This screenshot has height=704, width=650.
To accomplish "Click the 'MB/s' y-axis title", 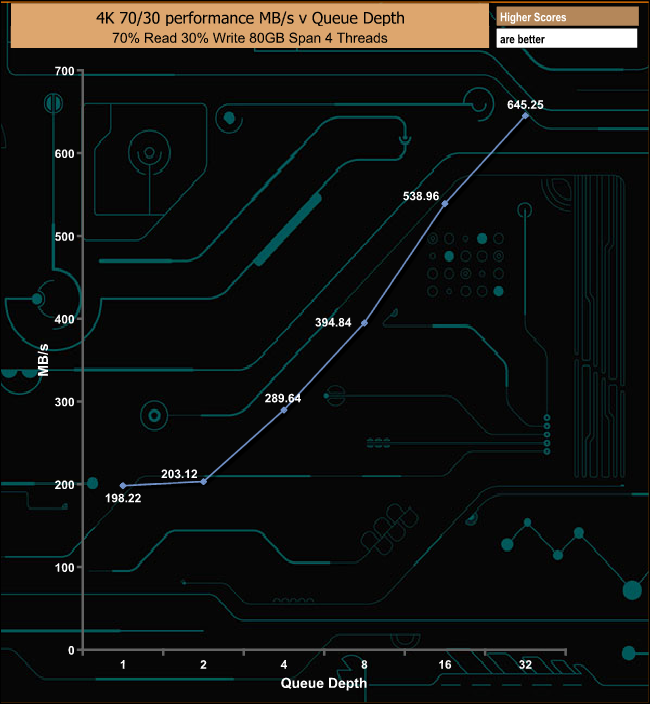I will (43, 358).
